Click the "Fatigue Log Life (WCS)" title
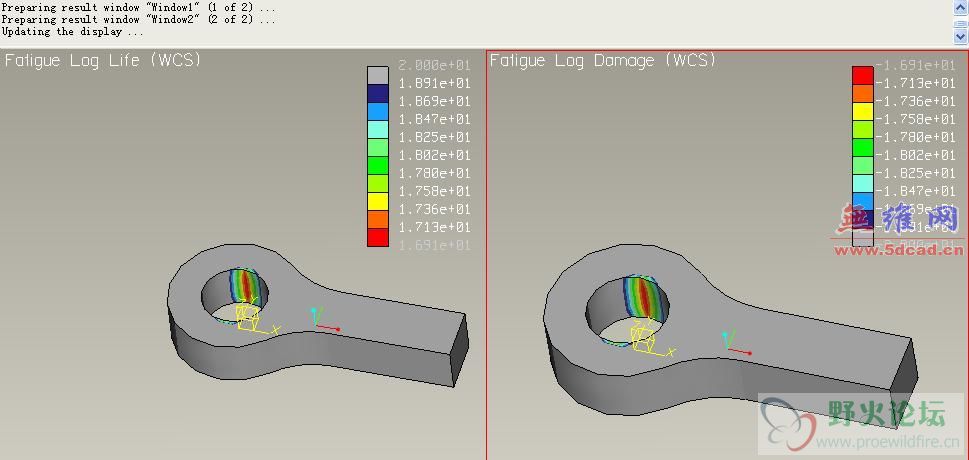The width and height of the screenshot is (969, 460). [103, 61]
